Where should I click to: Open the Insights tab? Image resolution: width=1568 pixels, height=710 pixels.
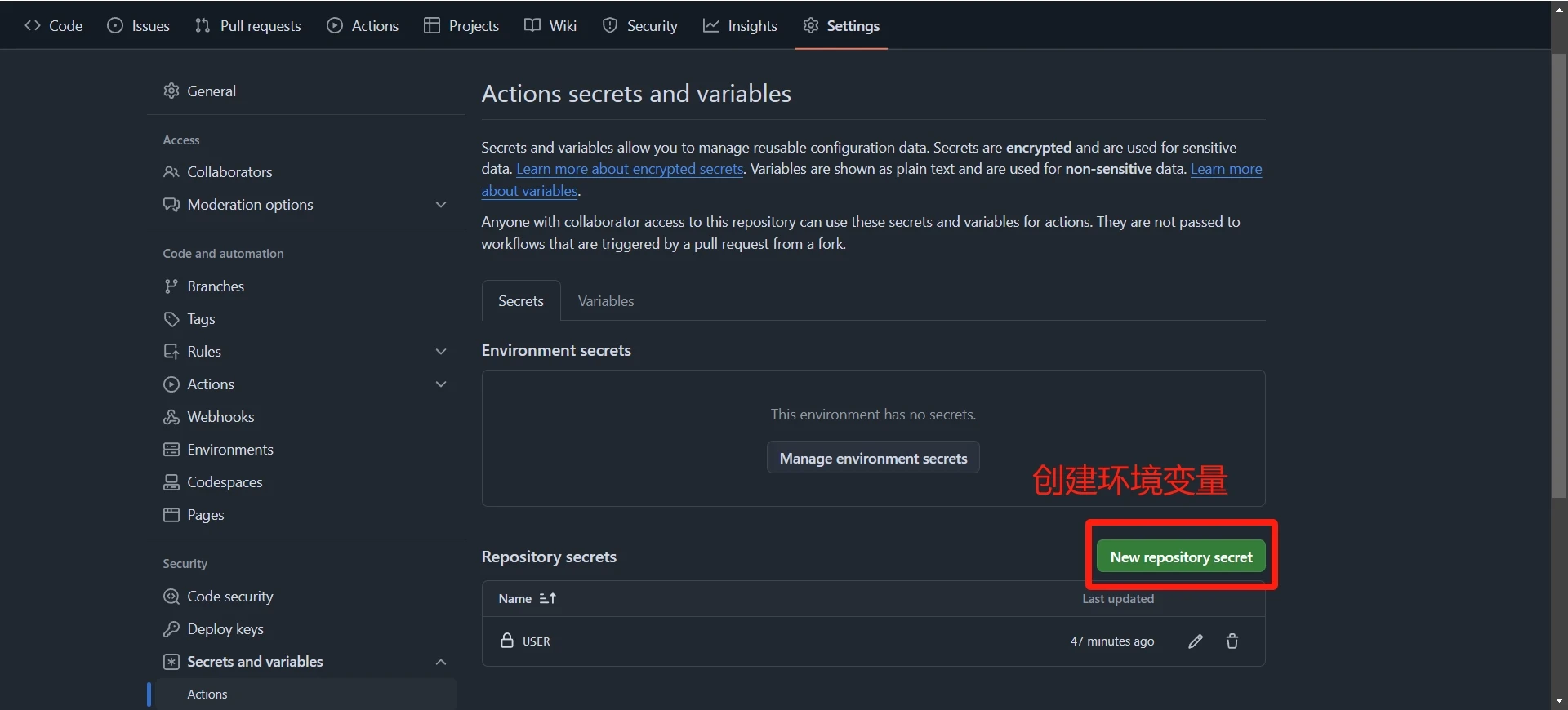[x=740, y=25]
